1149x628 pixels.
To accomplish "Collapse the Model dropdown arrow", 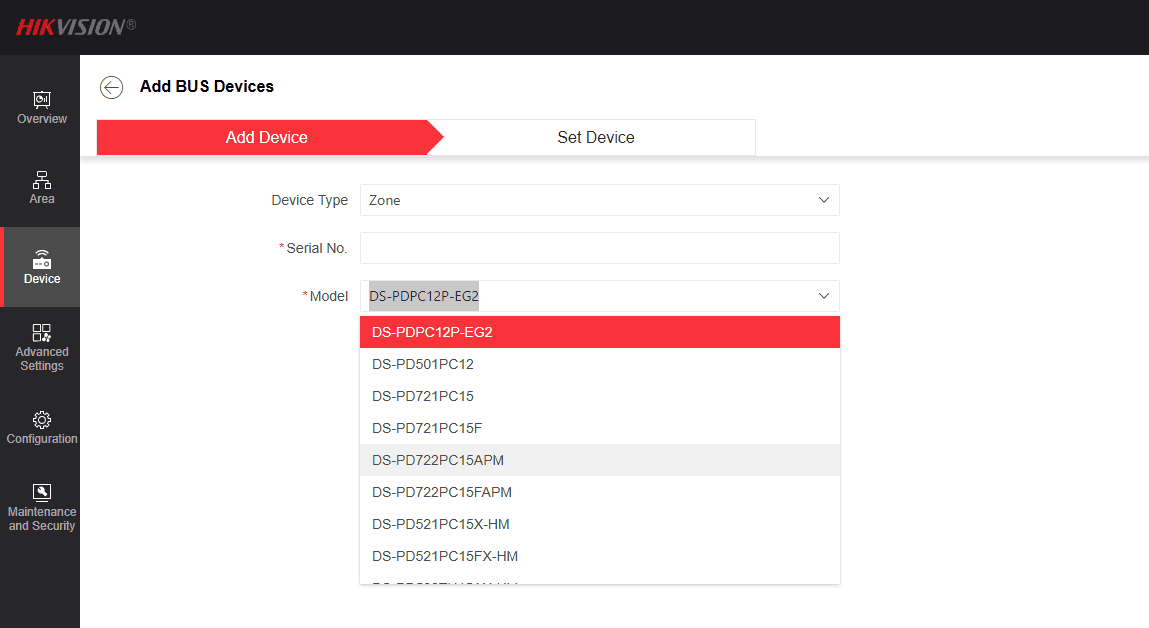I will point(824,296).
